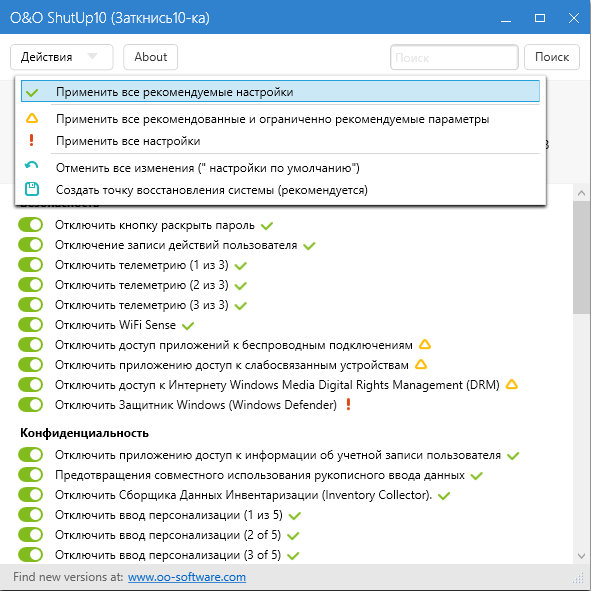Click the undo arrow icon in menu
This screenshot has width=591, height=591.
click(31, 165)
